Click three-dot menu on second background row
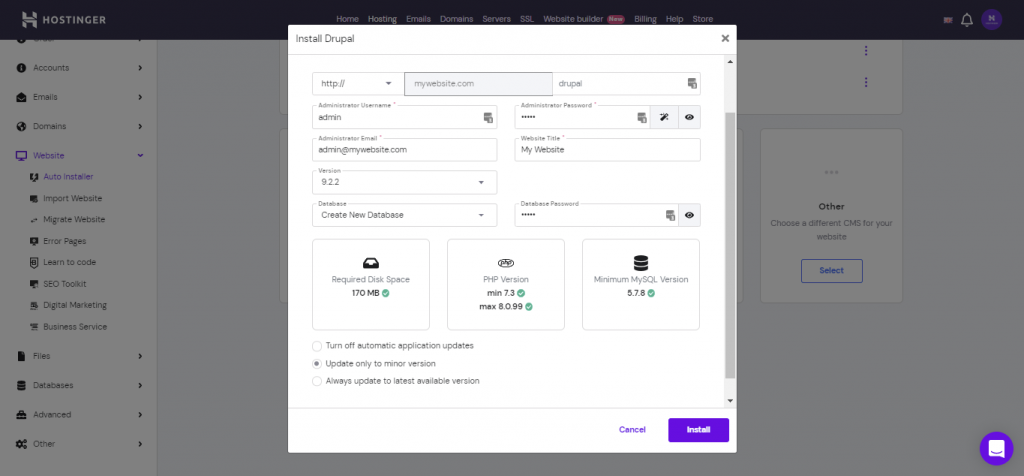Image resolution: width=1024 pixels, height=476 pixels. pos(866,82)
